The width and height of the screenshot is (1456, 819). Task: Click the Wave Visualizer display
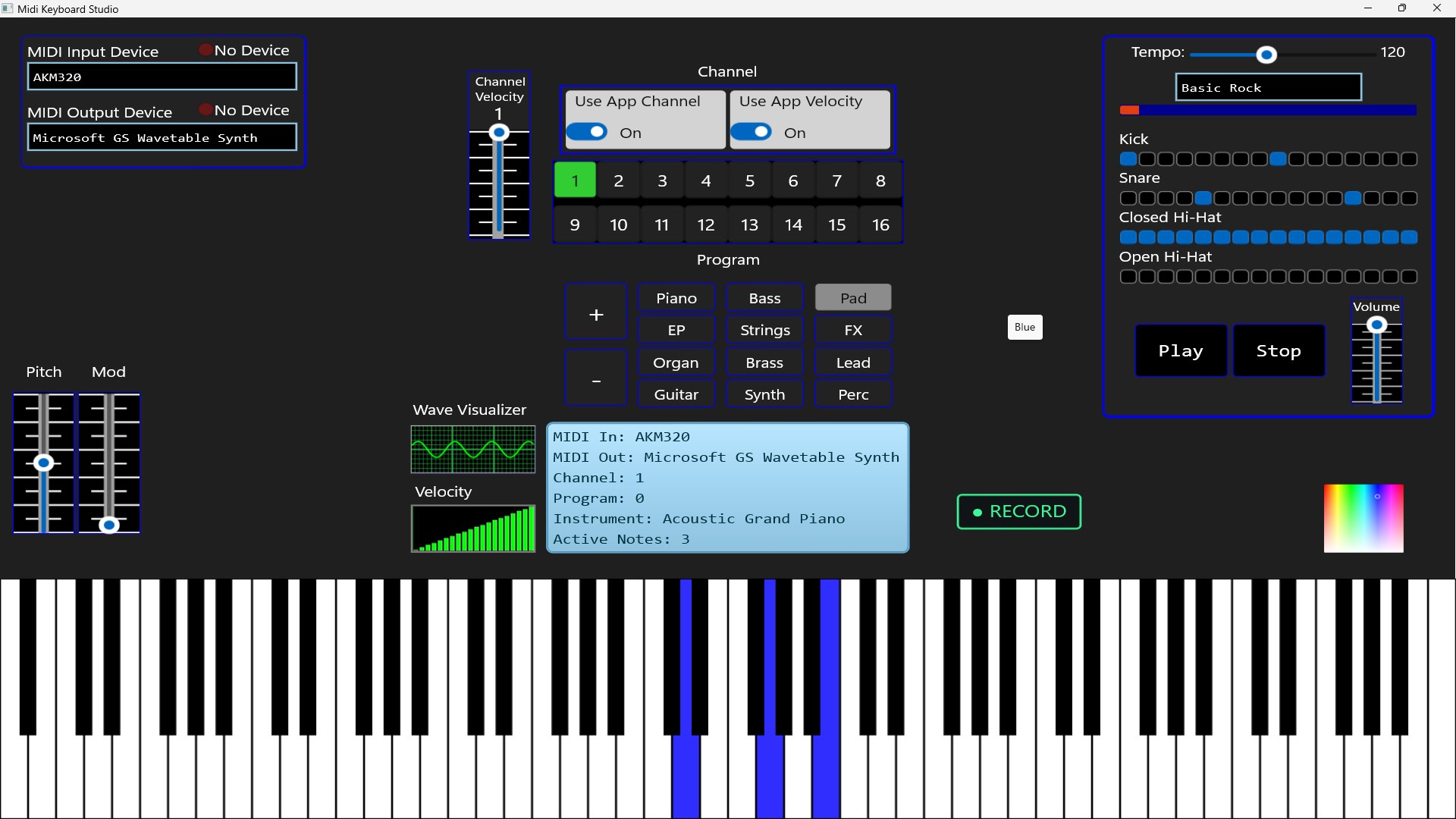(x=473, y=450)
